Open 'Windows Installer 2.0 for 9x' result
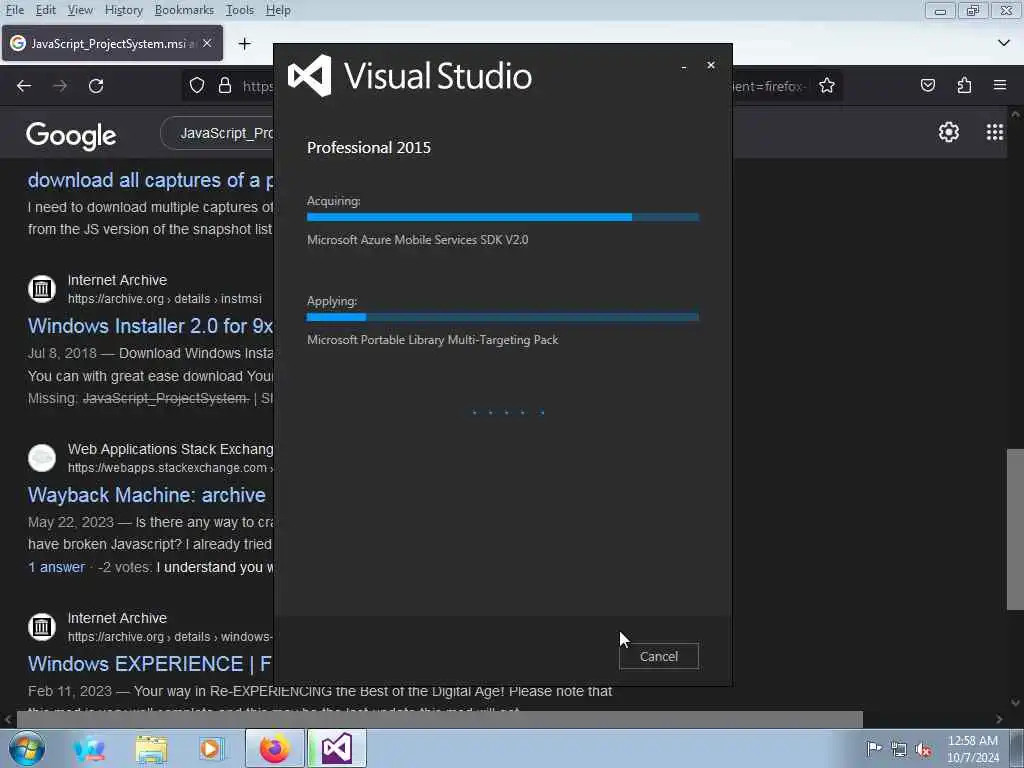This screenshot has height=768, width=1024. [x=150, y=326]
